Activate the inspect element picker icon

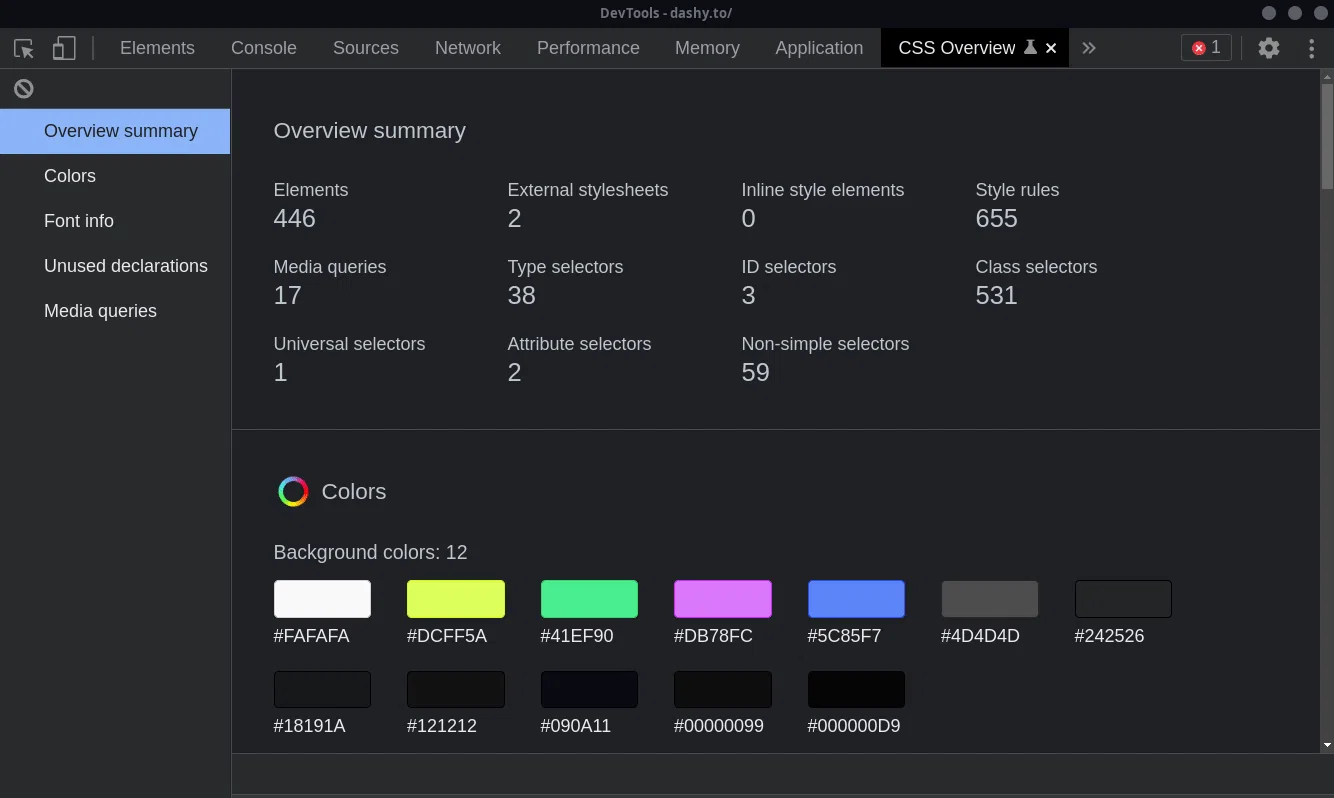pos(24,48)
